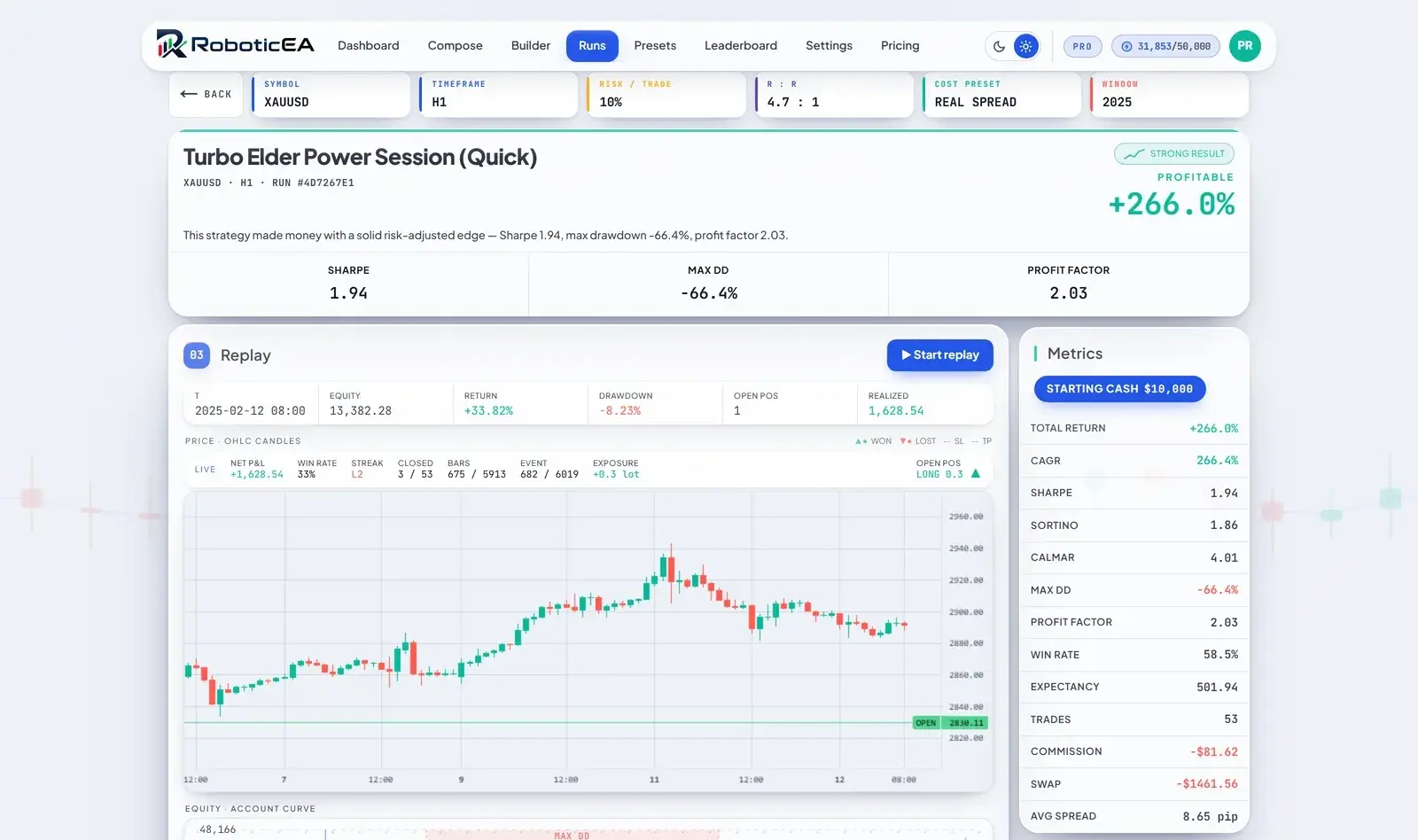
Task: Click the Closed 3 / 53 stat
Action: click(415, 469)
